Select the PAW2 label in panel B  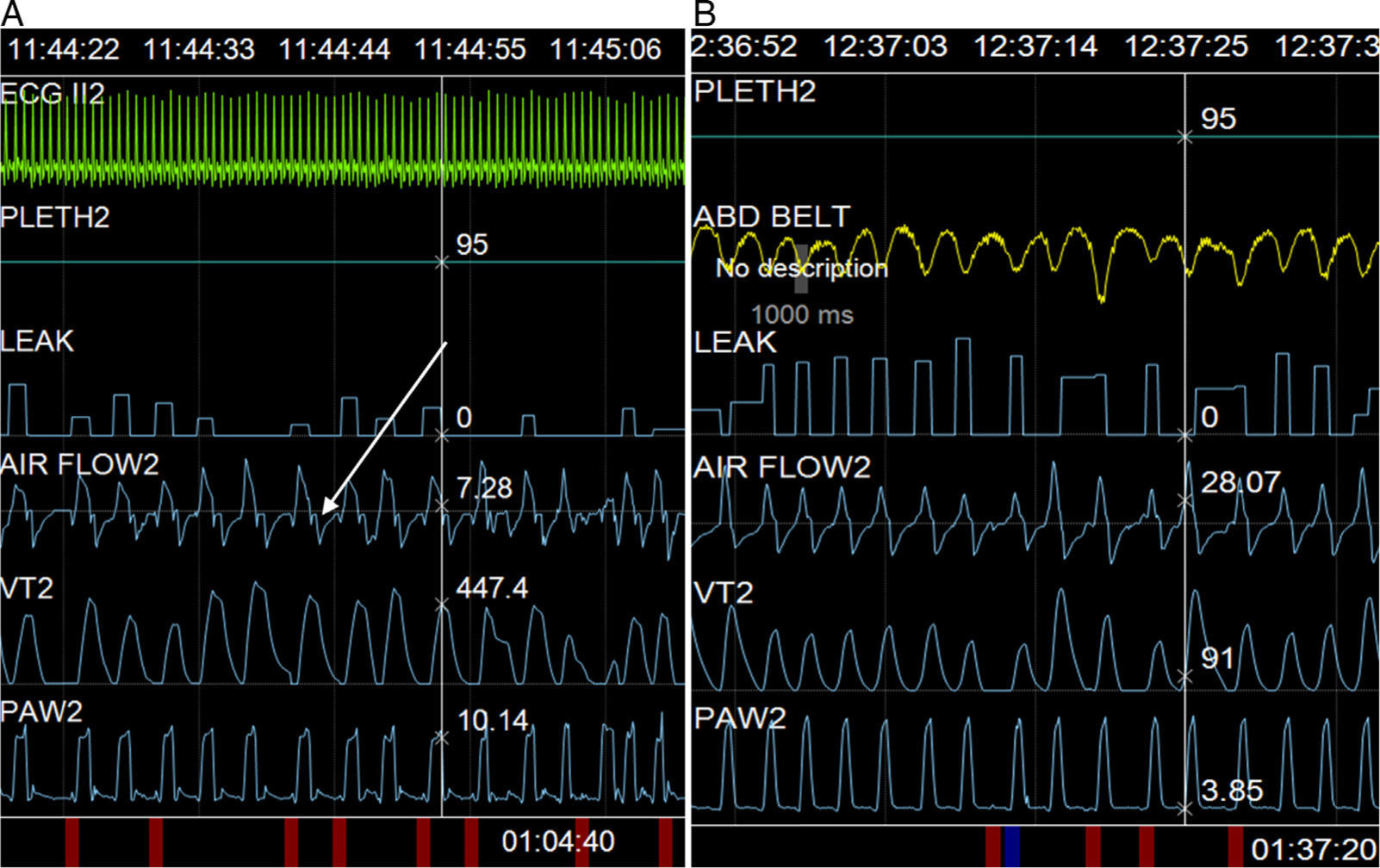740,718
